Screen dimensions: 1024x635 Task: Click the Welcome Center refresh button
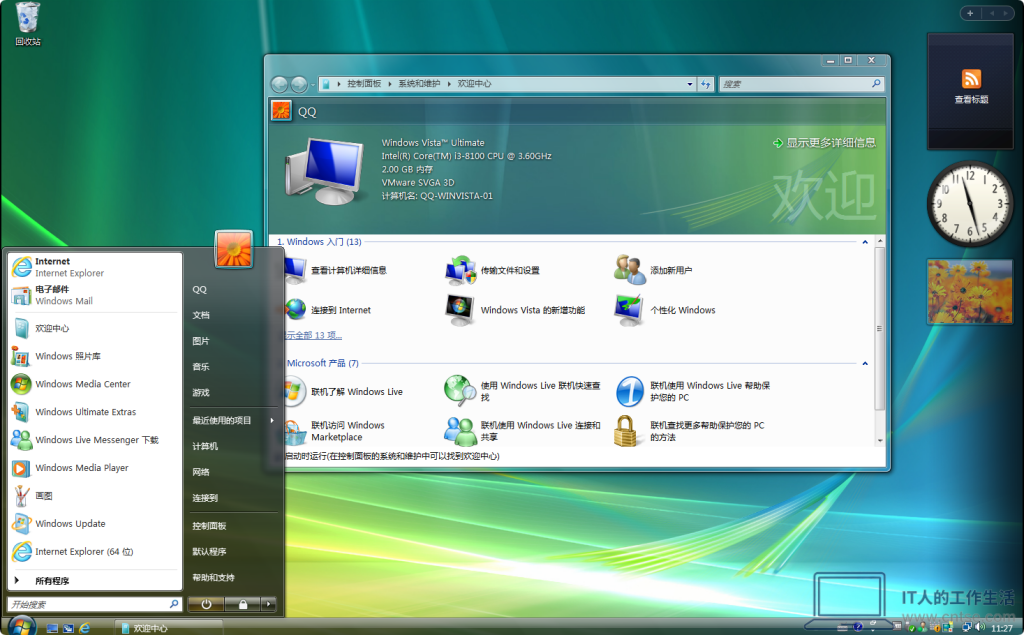point(705,84)
